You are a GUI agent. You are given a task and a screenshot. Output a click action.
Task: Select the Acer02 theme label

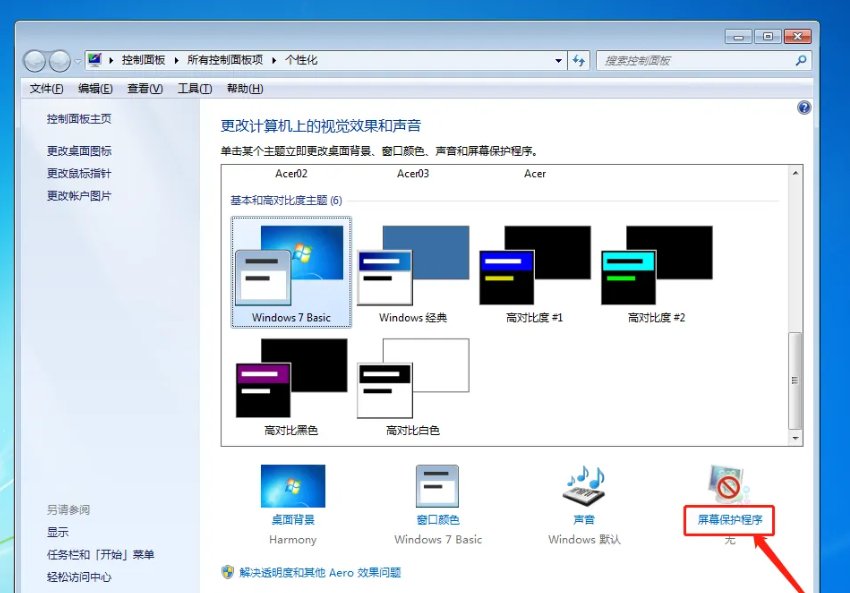292,173
